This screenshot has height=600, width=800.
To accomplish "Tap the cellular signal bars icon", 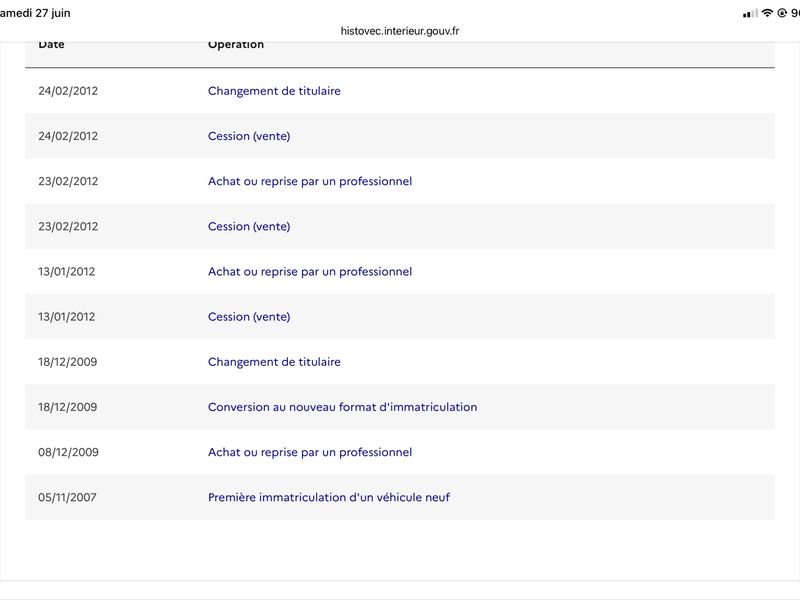I will pos(750,14).
